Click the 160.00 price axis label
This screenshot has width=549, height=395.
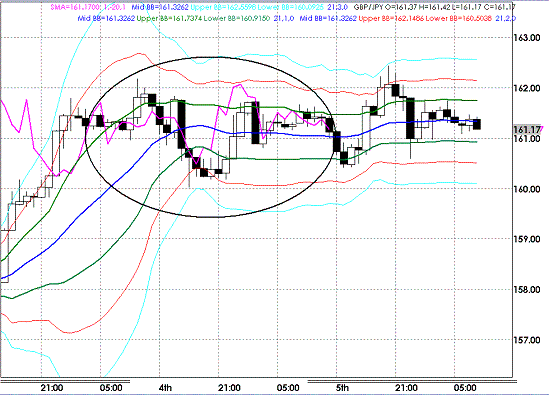(526, 189)
